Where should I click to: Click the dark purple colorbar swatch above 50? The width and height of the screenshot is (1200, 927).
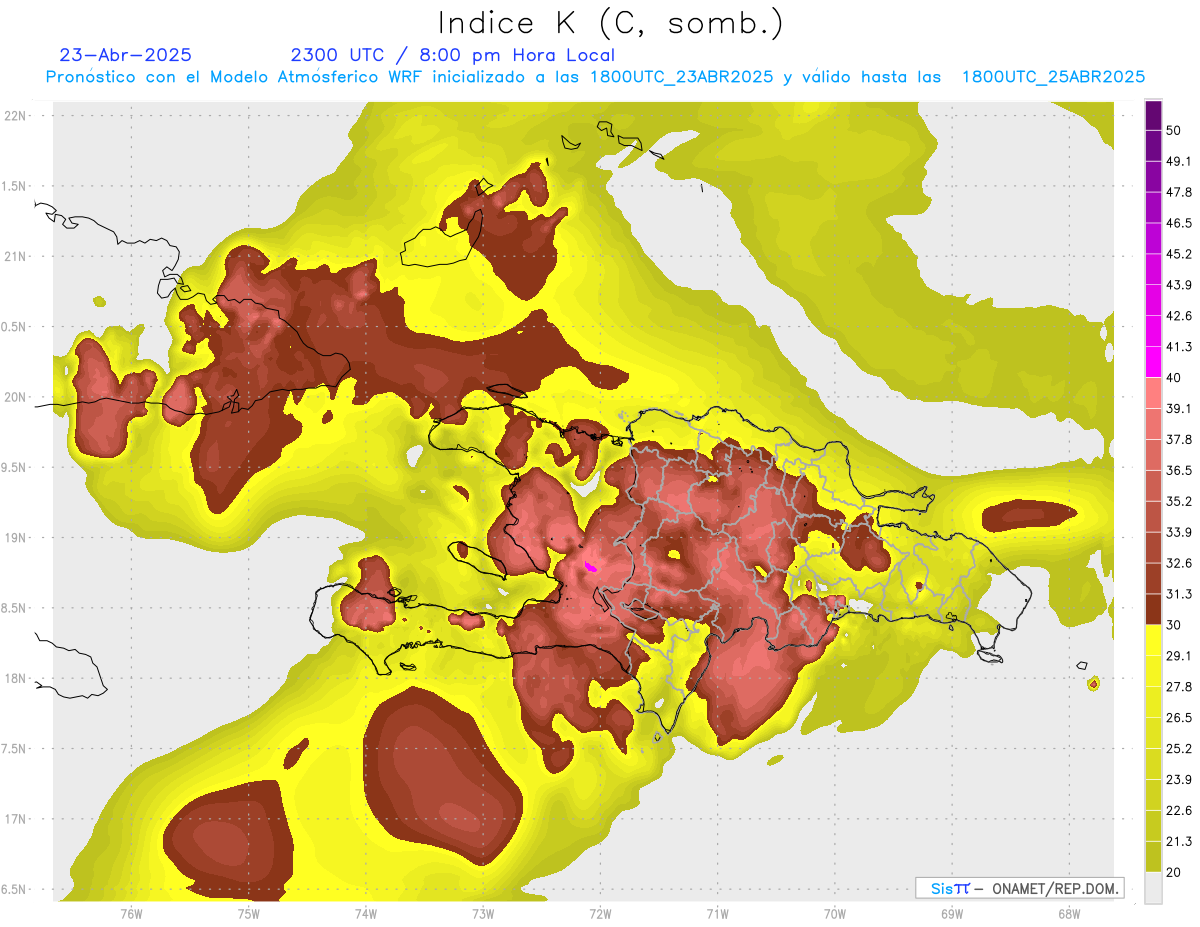click(1153, 115)
